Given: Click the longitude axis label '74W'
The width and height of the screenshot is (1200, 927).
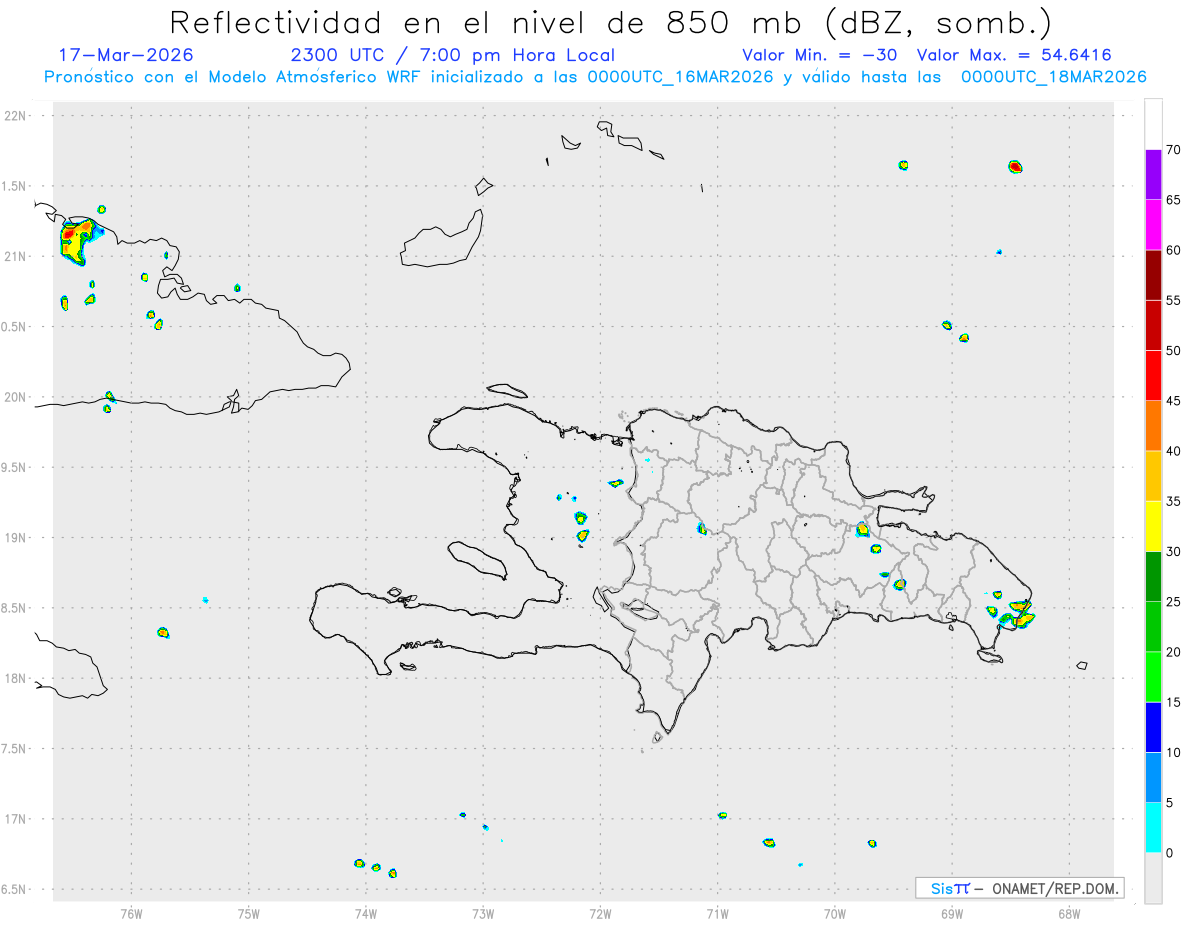Looking at the screenshot, I should tap(365, 913).
